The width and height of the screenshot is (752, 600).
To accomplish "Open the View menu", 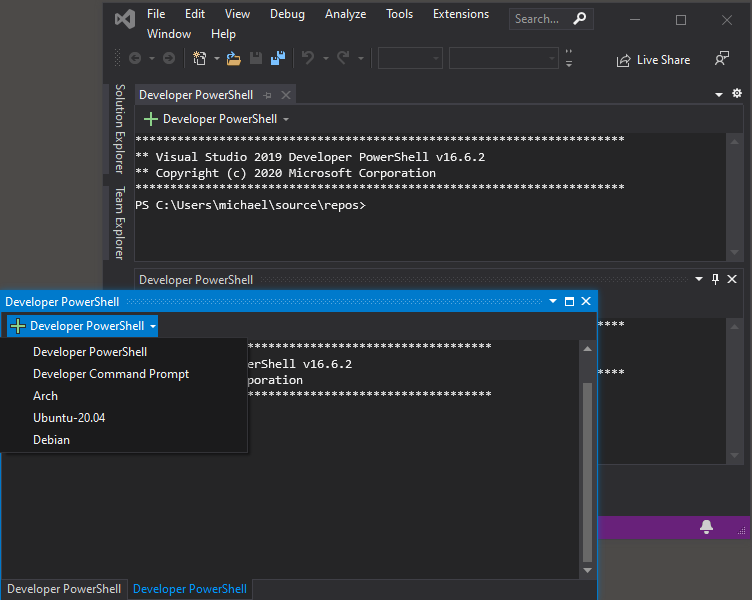I will [x=237, y=14].
